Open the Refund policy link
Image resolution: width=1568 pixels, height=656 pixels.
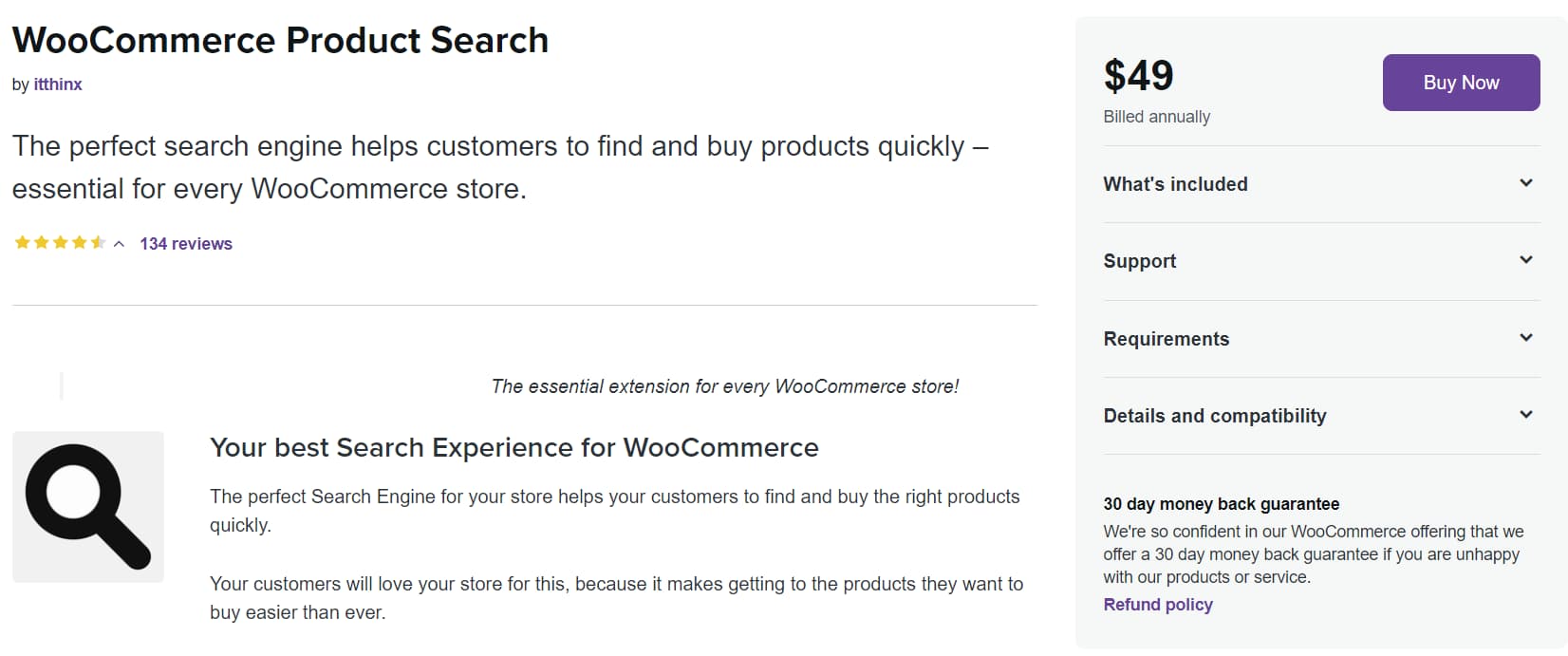pyautogui.click(x=1157, y=605)
